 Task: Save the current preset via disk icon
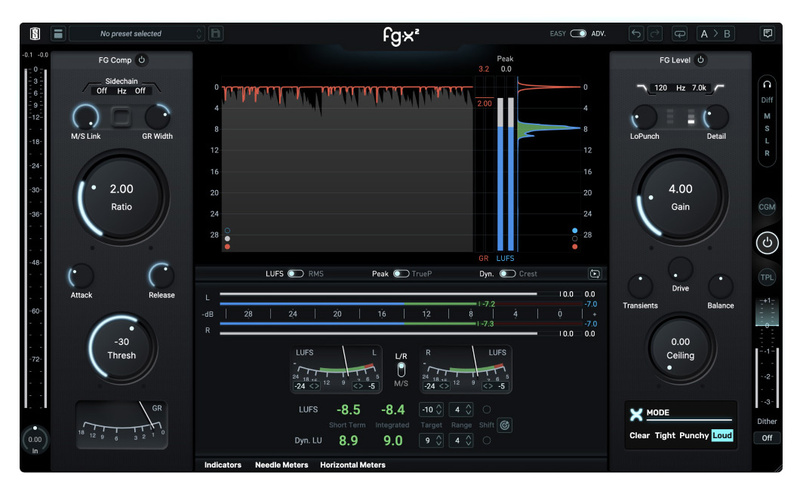tap(216, 34)
